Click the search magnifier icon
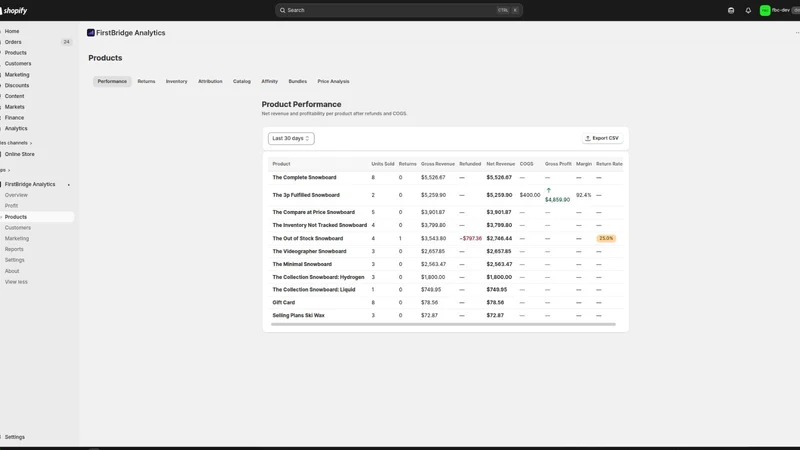 pos(282,10)
